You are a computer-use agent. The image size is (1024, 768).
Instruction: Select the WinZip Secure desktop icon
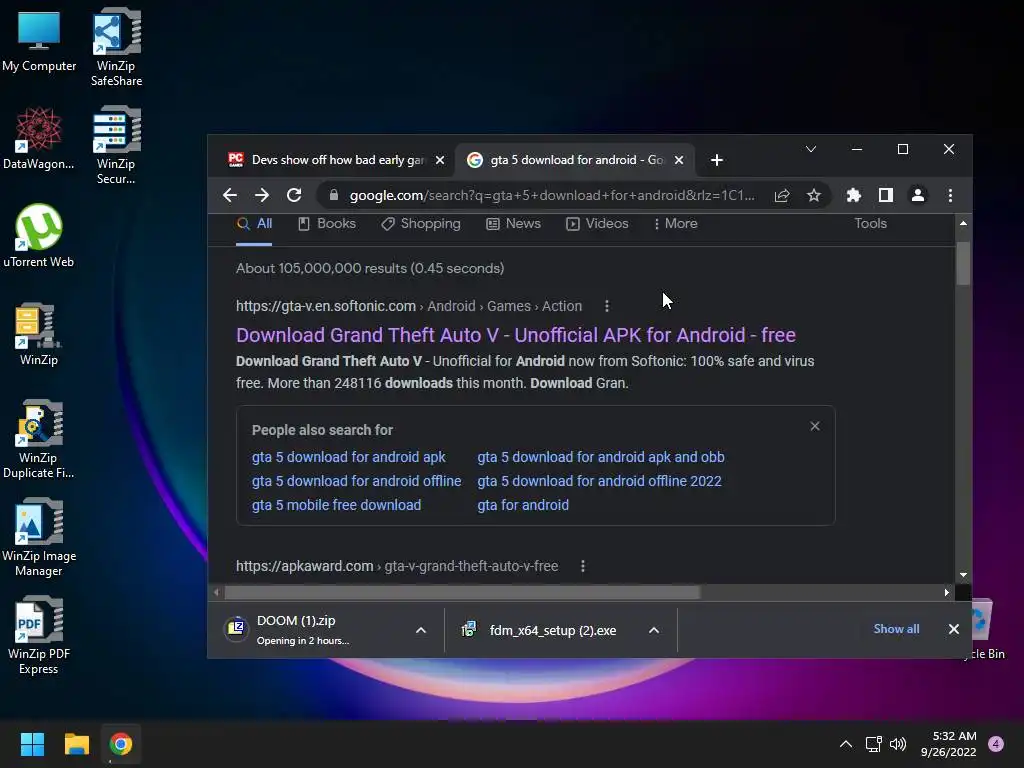[116, 145]
